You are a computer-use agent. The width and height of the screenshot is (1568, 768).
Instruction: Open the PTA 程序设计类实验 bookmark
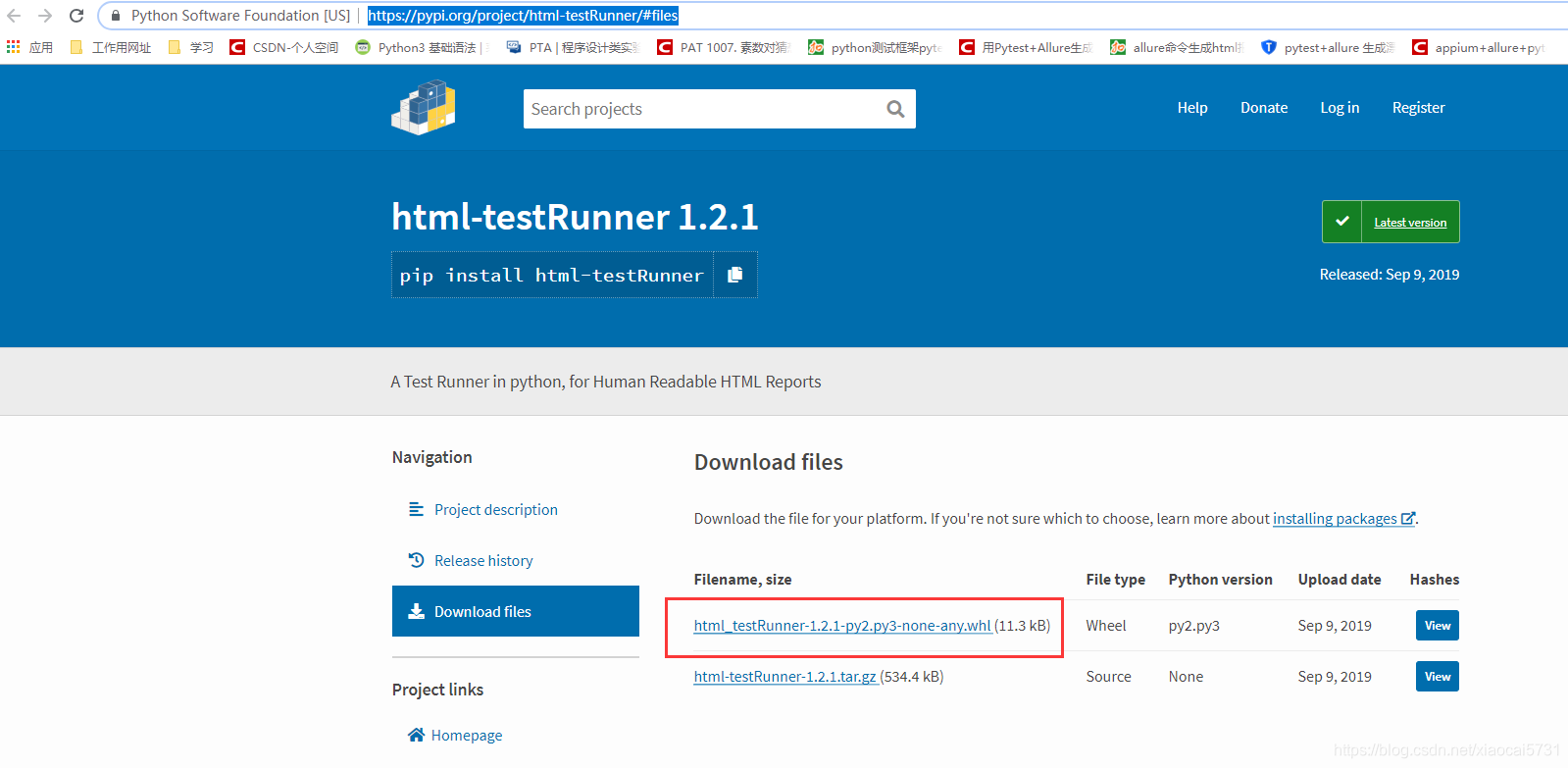click(x=573, y=47)
